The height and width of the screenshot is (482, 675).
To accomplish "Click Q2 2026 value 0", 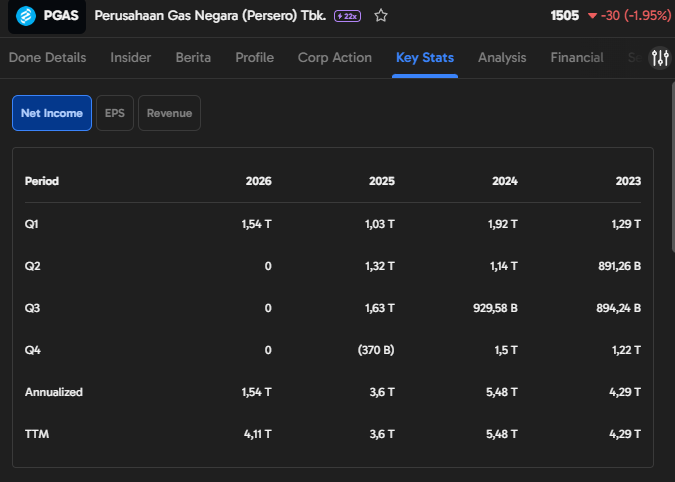I will coord(268,266).
